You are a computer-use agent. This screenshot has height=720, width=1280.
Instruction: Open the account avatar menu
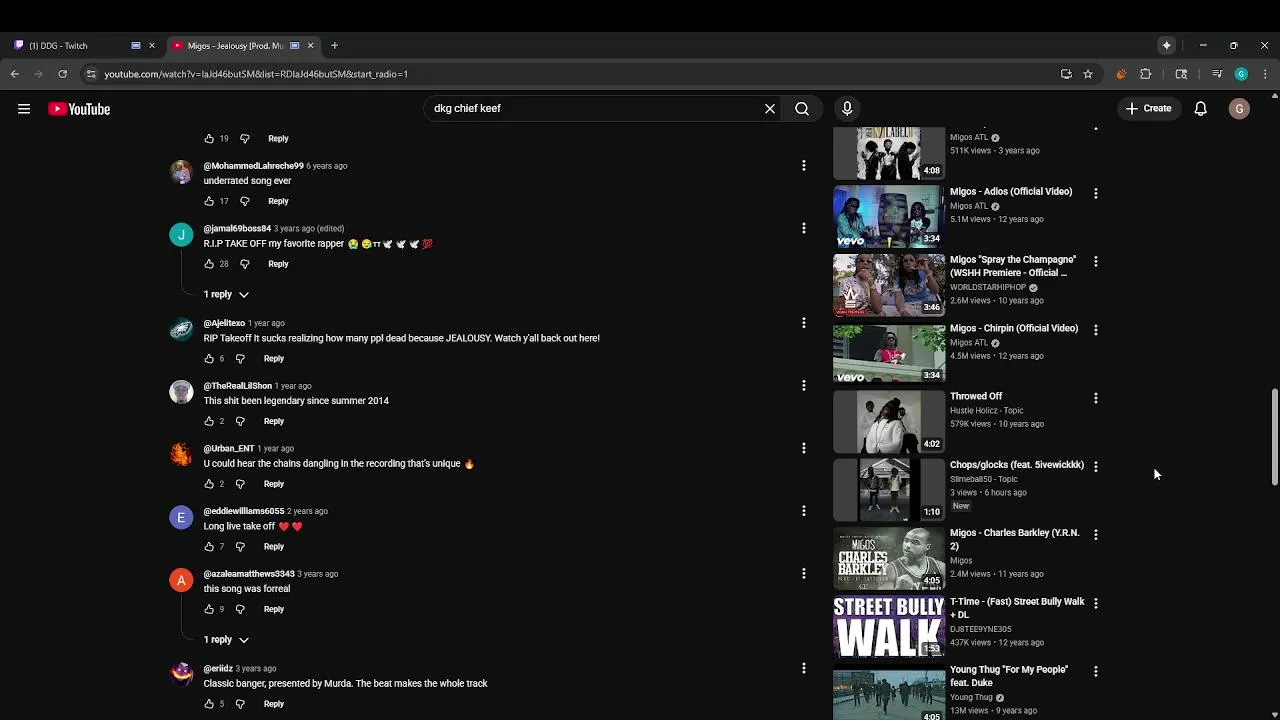[1239, 108]
